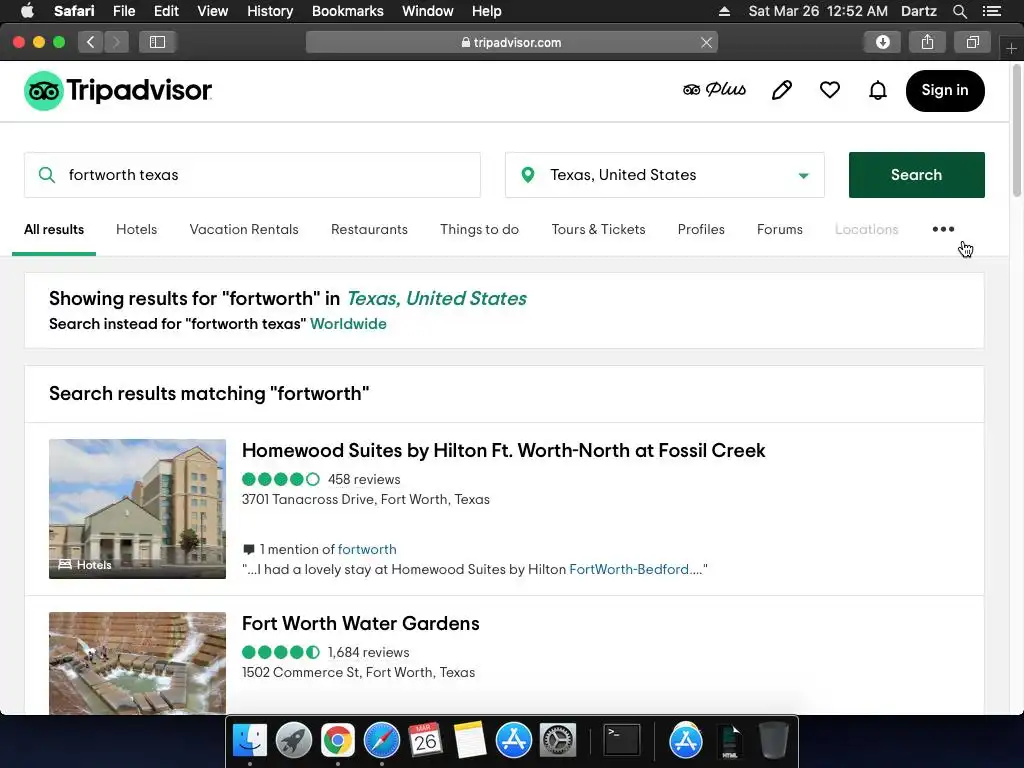The height and width of the screenshot is (768, 1024).
Task: Click the 1,684 reviews text
Action: (x=368, y=652)
